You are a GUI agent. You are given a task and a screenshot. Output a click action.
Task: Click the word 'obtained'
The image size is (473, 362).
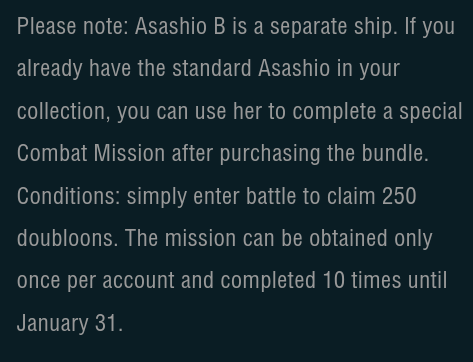[348, 238]
